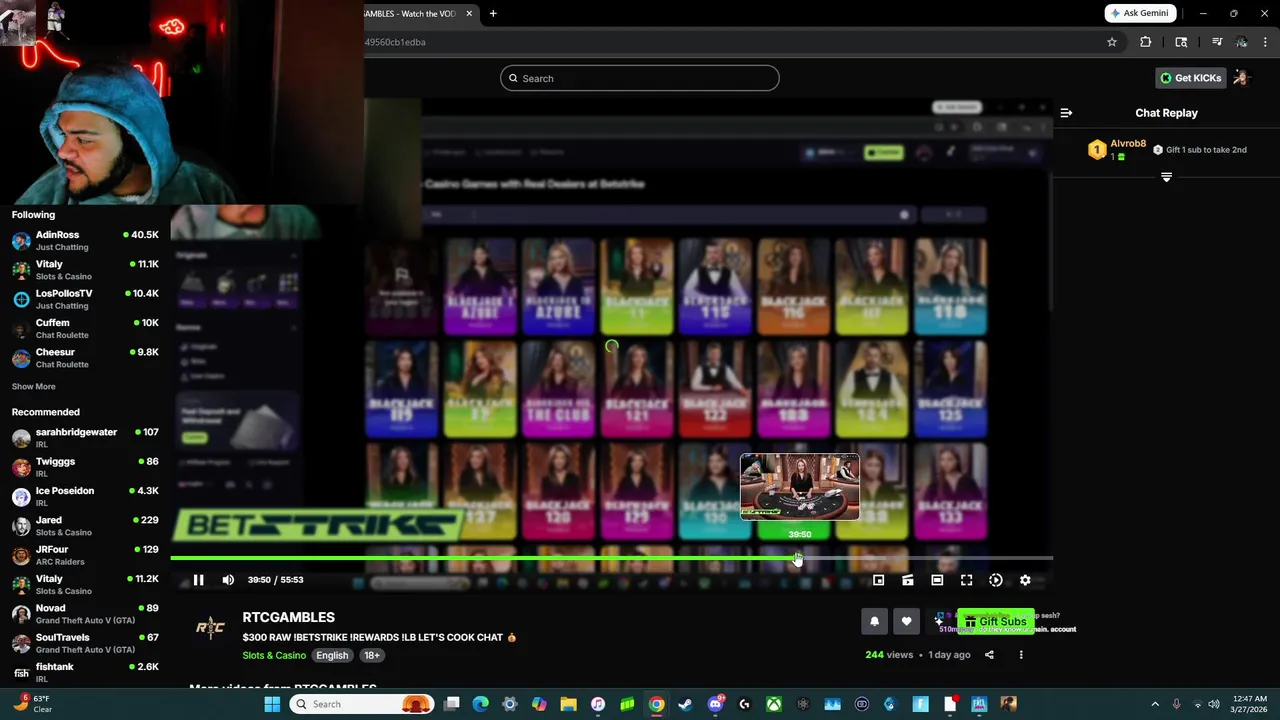Open sarahbridgewater in Recommended

click(85, 438)
